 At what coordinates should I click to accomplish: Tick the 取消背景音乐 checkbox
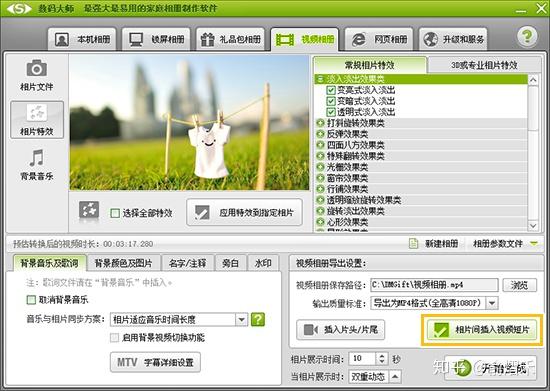point(31,299)
